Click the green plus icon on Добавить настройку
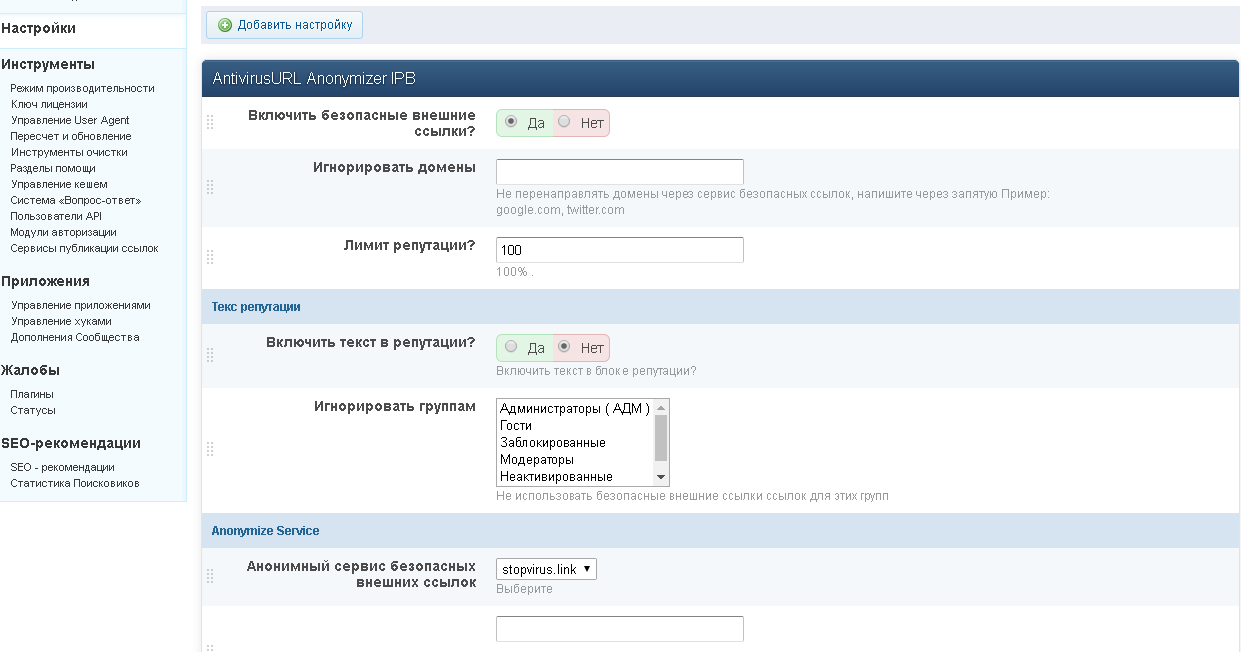This screenshot has width=1241, height=652. tap(225, 25)
